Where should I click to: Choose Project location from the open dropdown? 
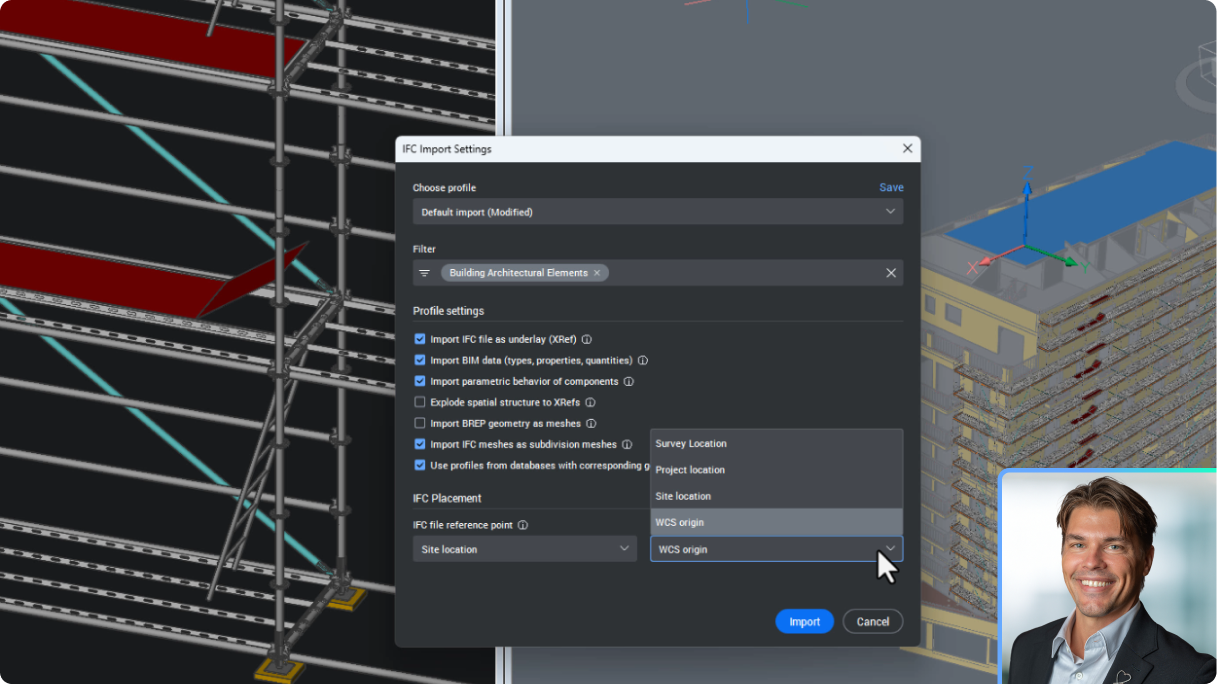click(x=690, y=469)
